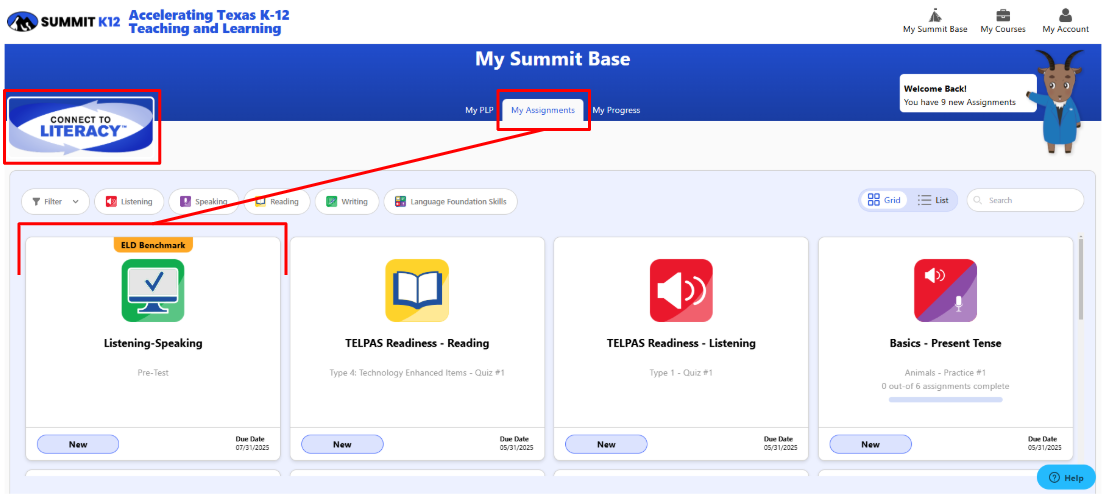Viewport: 1105px width, 503px height.
Task: Click the Connect to Literacy logo
Action: point(82,127)
